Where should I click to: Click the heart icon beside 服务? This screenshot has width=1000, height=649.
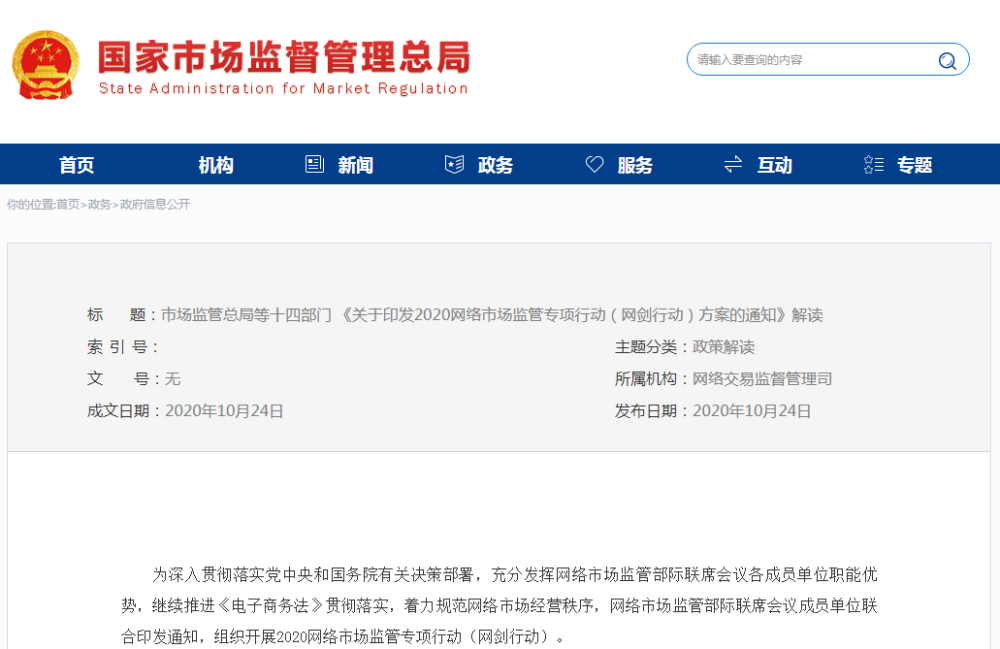coord(594,165)
